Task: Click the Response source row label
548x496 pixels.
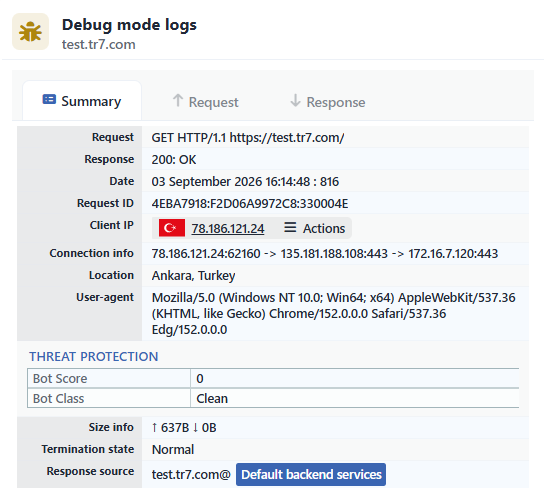Action: coord(91,471)
